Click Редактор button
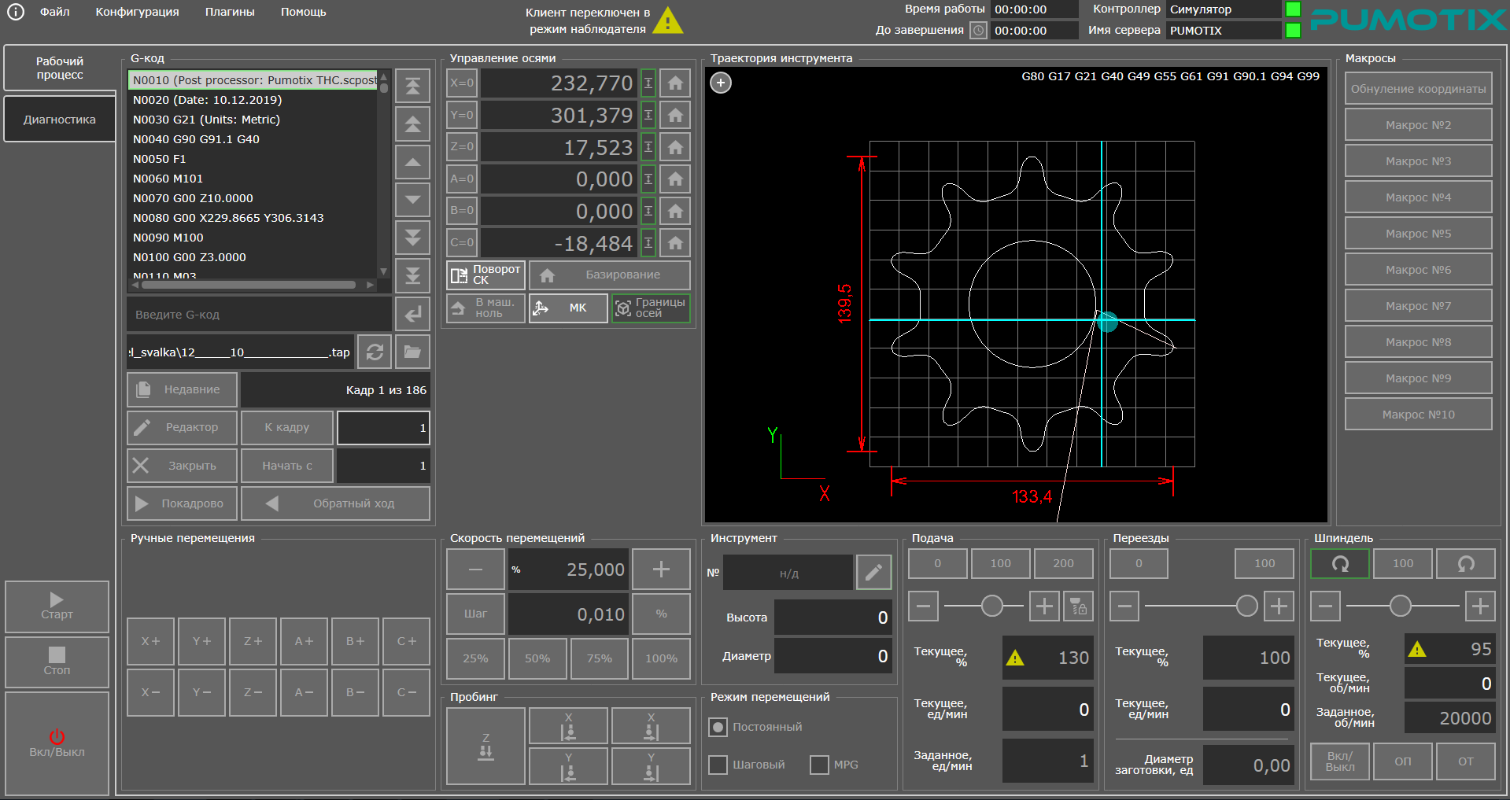This screenshot has width=1510, height=800. pyautogui.click(x=182, y=427)
